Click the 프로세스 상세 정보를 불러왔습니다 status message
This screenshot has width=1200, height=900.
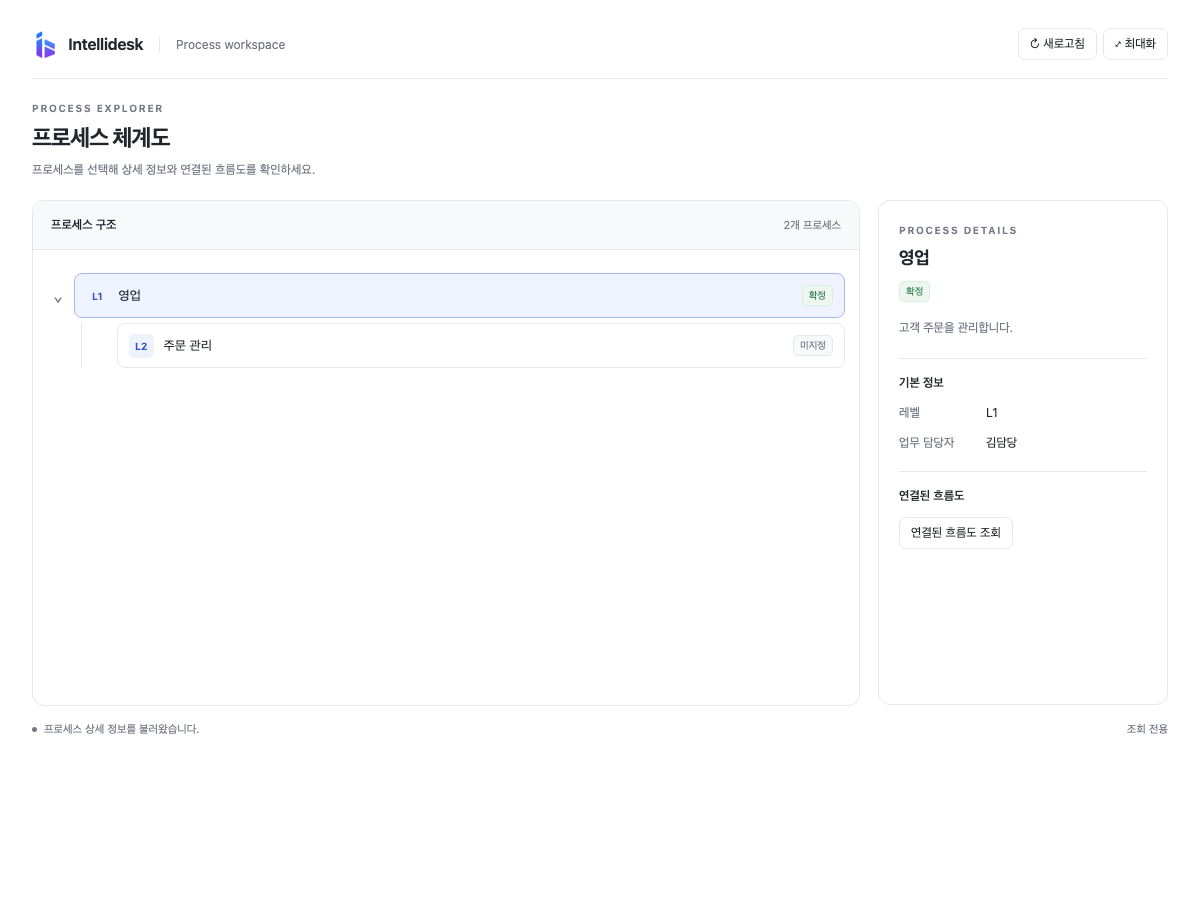click(121, 729)
